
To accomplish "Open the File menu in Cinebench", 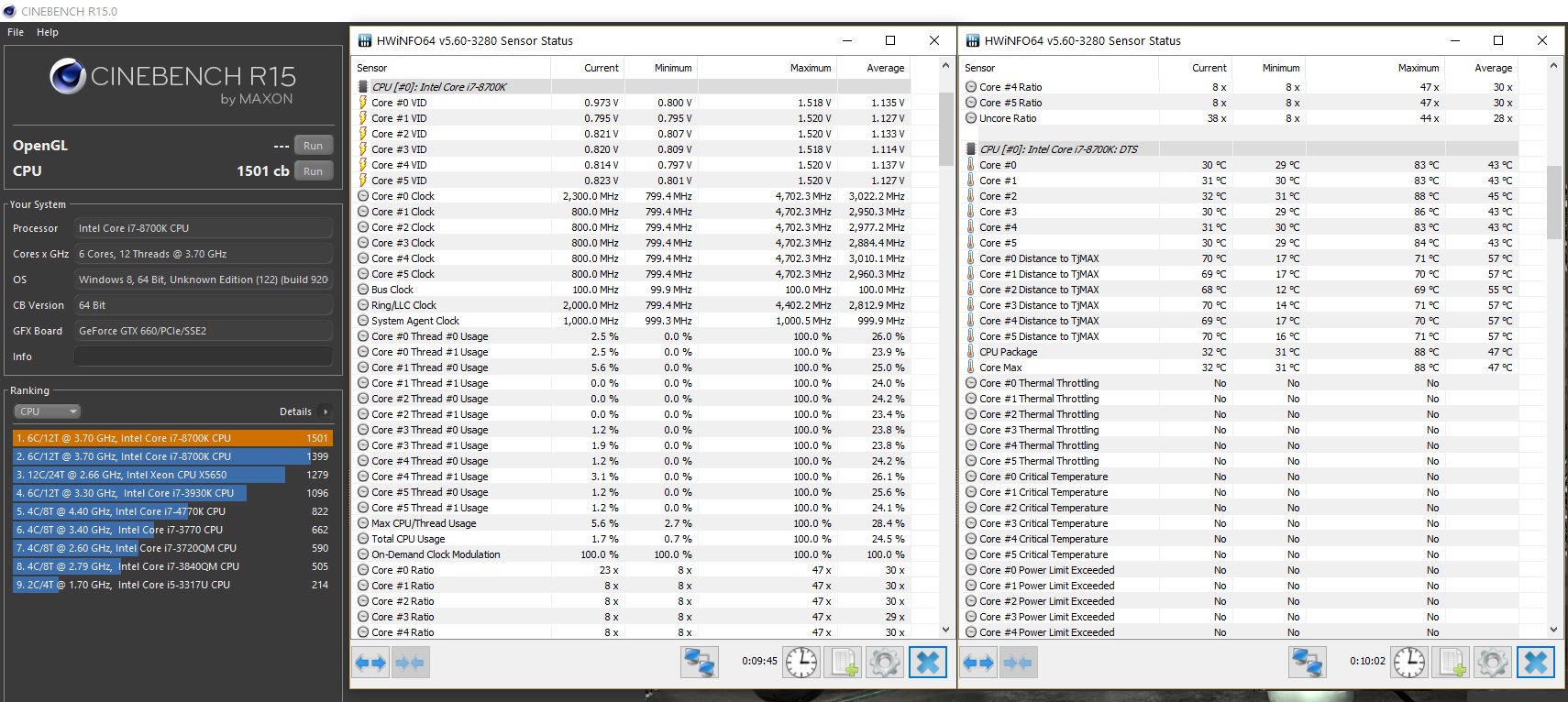I will (x=16, y=32).
